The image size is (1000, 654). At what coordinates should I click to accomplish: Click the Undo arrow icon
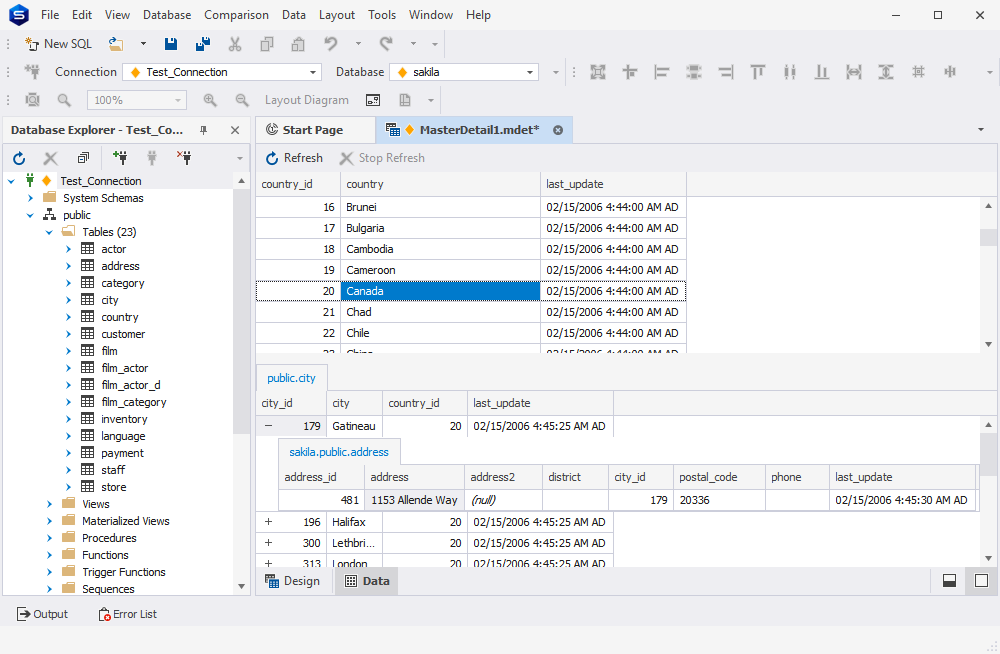[x=330, y=43]
